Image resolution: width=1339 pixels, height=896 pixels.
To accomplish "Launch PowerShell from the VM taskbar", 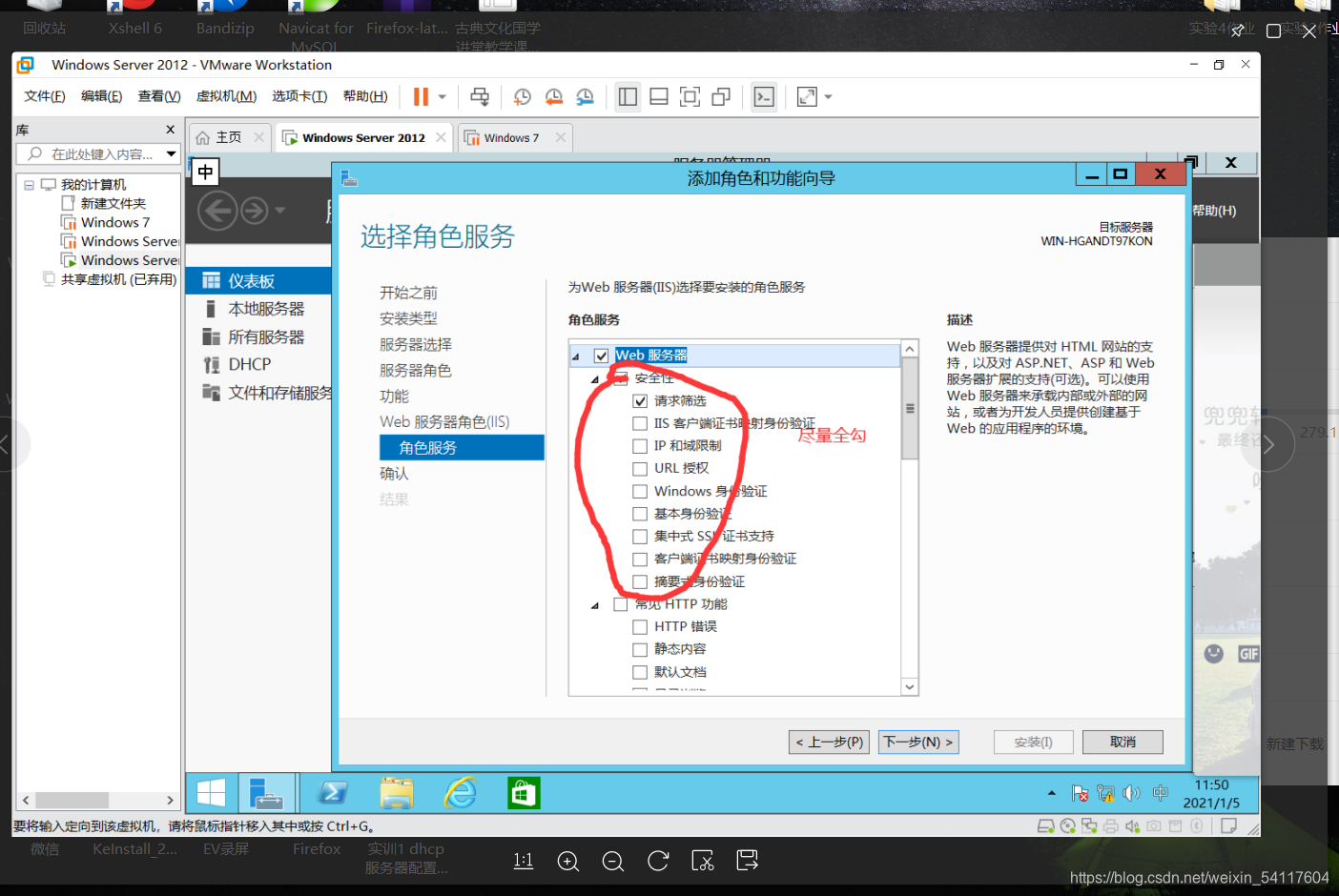I will point(333,793).
